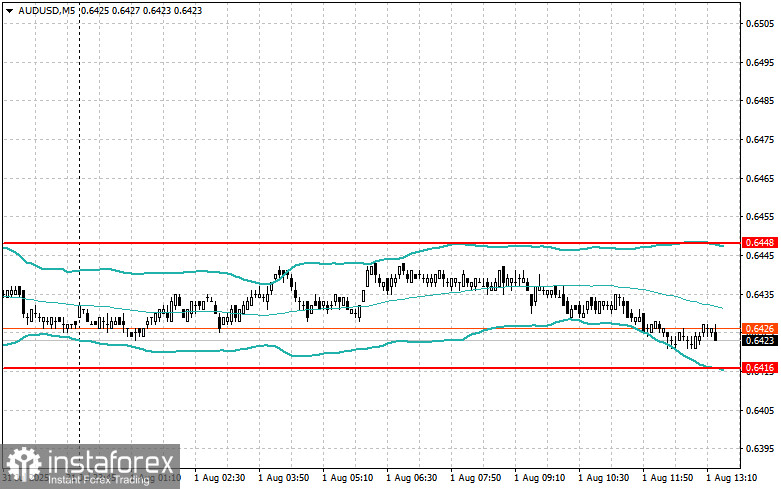Click the OHLC values 0.6425 0.6427 0.6423 0.6423
The width and height of the screenshot is (781, 489).
141,10
